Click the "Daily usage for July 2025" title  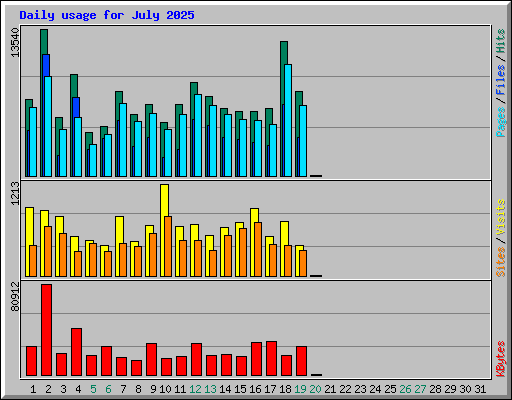tap(107, 15)
